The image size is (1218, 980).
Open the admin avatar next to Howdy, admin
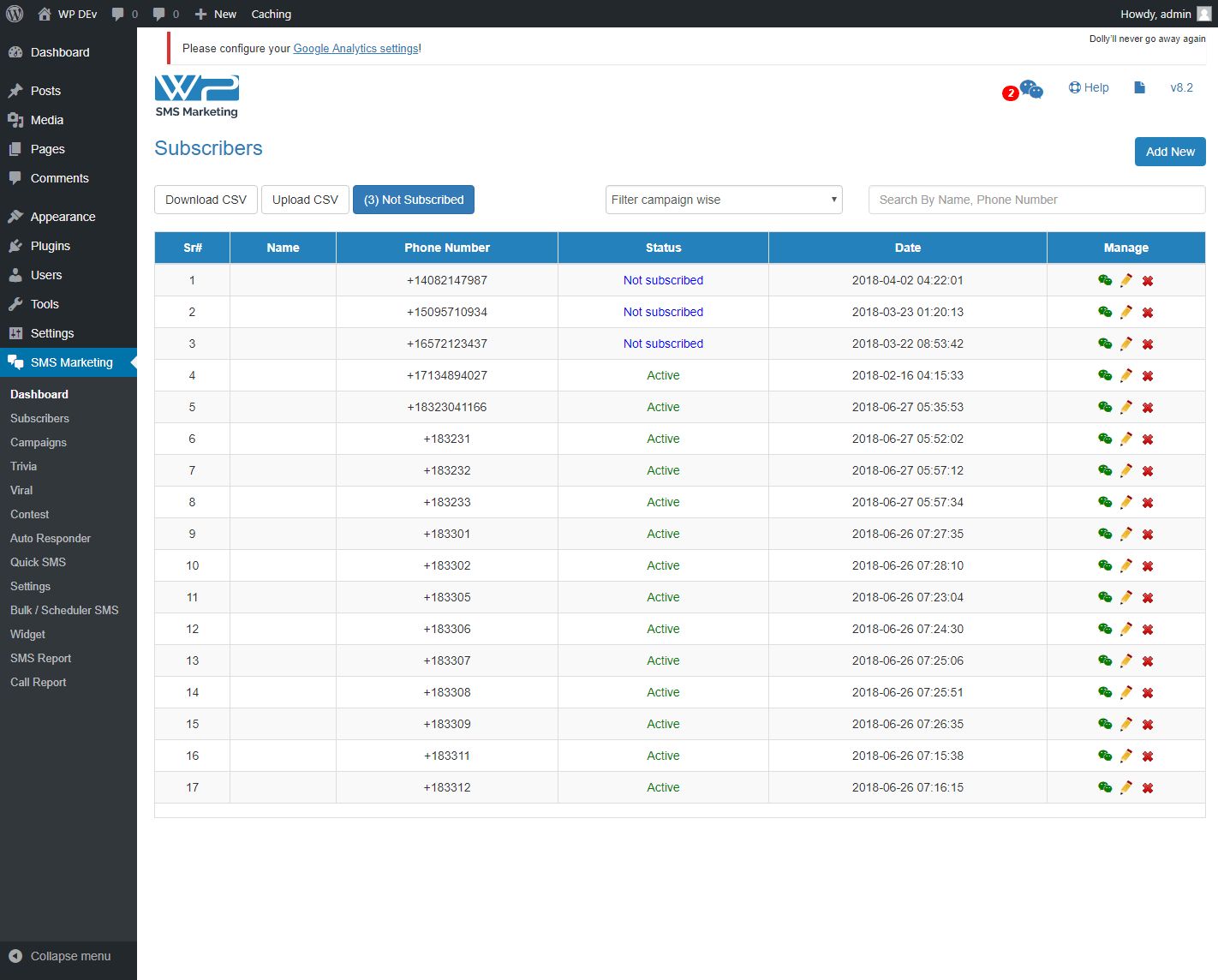(1203, 14)
